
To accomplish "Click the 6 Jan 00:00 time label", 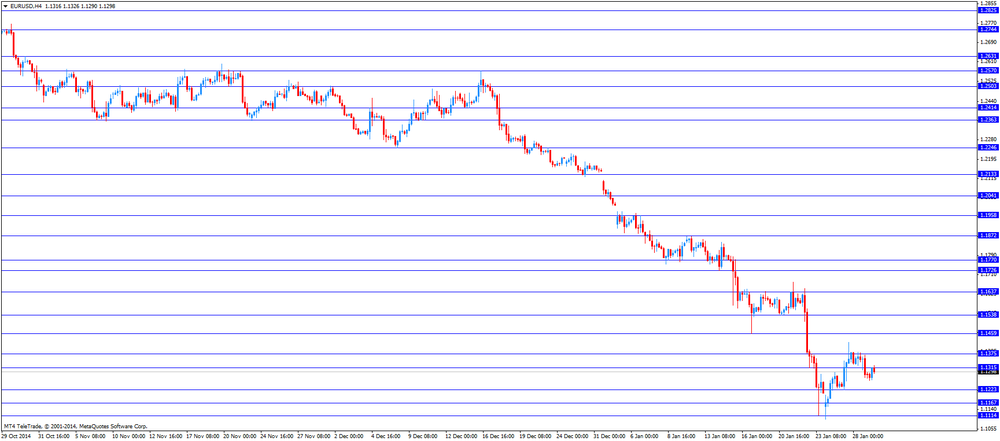I will point(646,437).
